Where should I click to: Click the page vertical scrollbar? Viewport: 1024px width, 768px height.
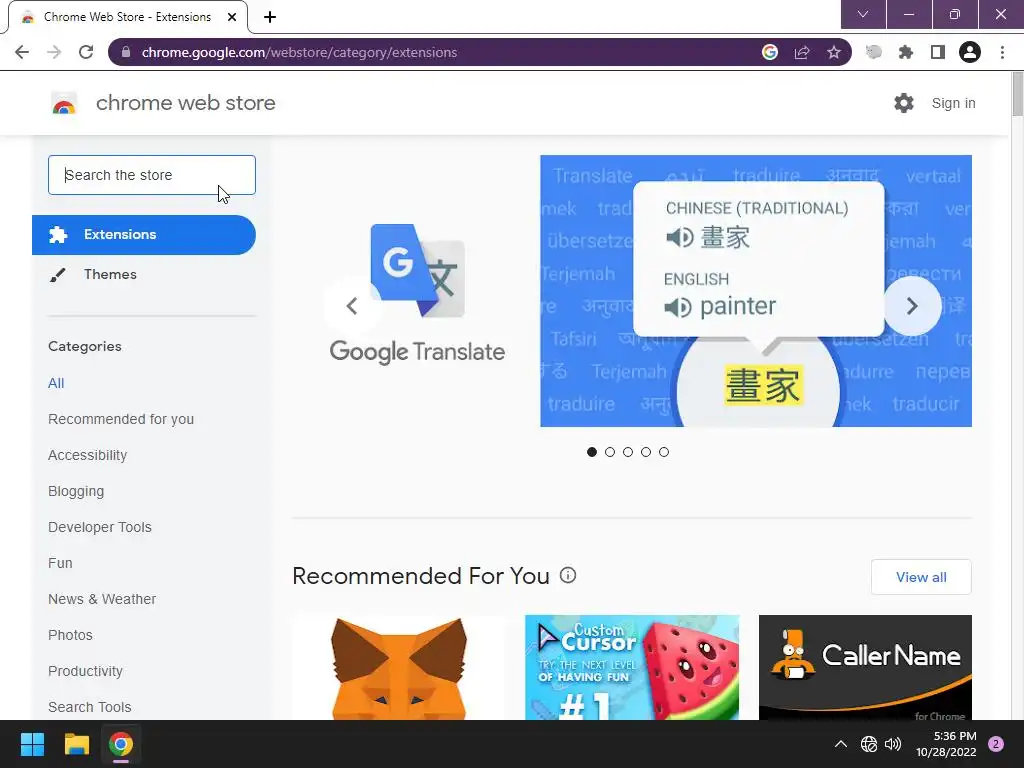1017,95
